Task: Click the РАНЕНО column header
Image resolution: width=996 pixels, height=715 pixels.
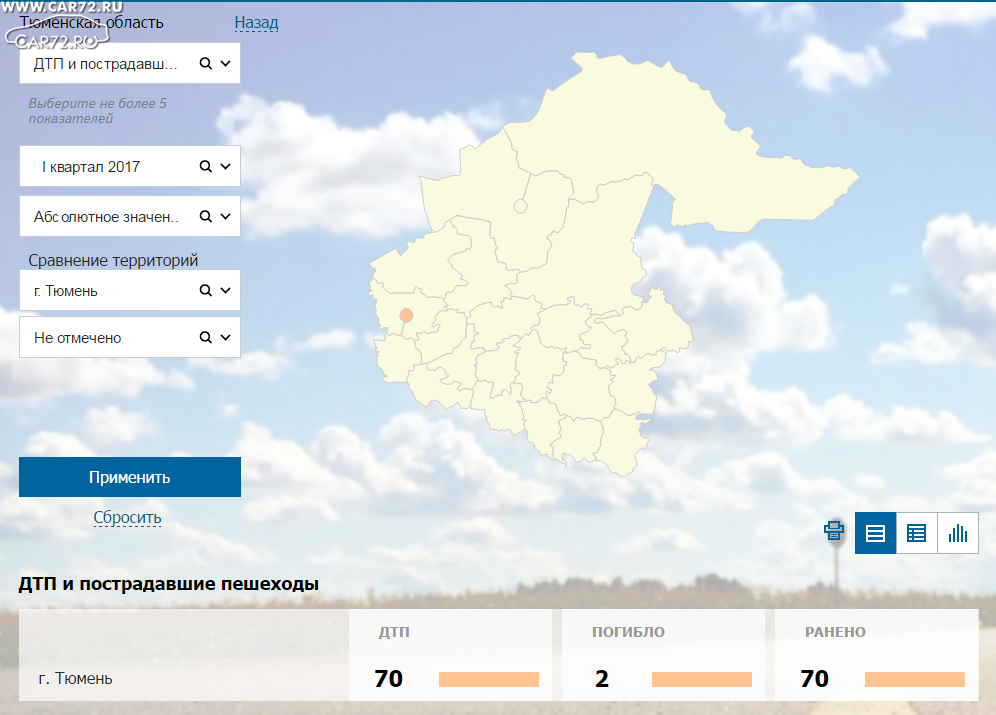Action: 835,632
